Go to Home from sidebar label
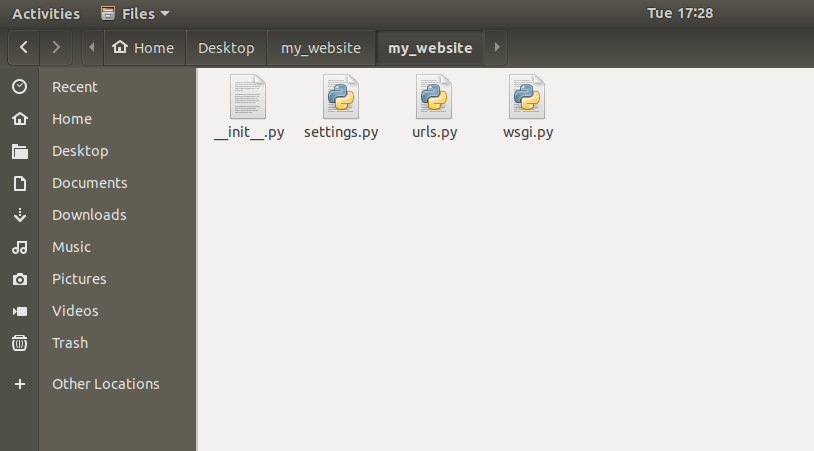The width and height of the screenshot is (814, 451). tap(72, 119)
